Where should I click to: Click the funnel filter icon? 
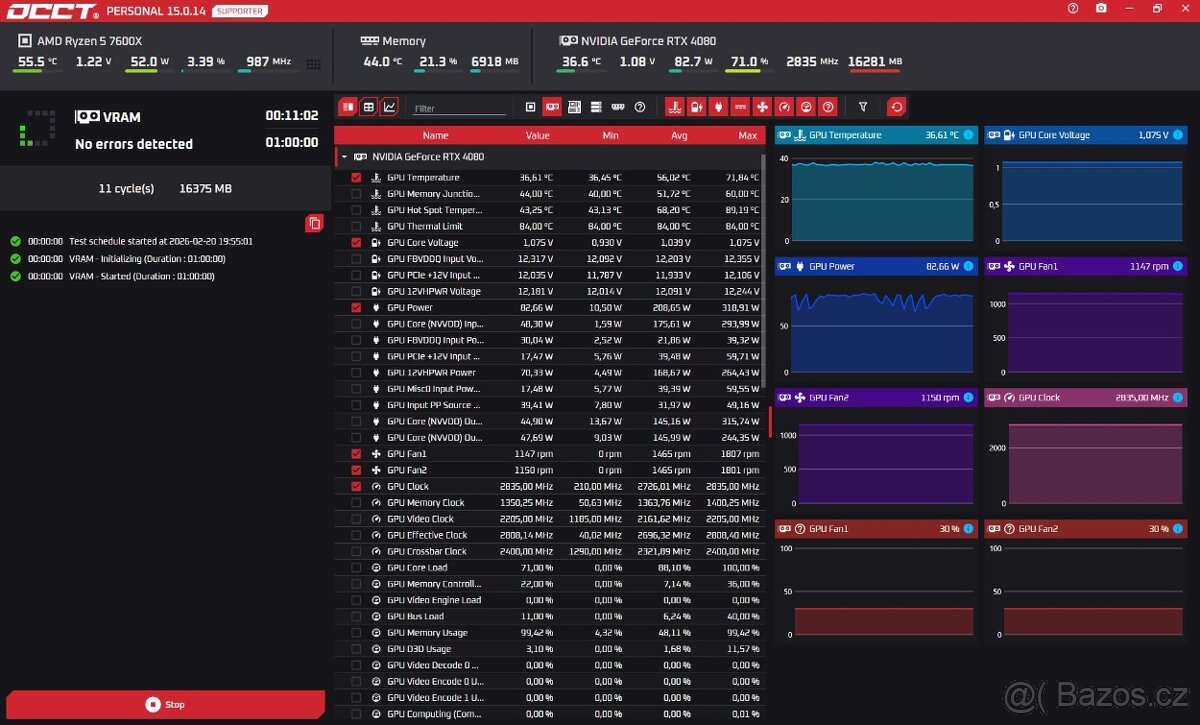coord(863,107)
